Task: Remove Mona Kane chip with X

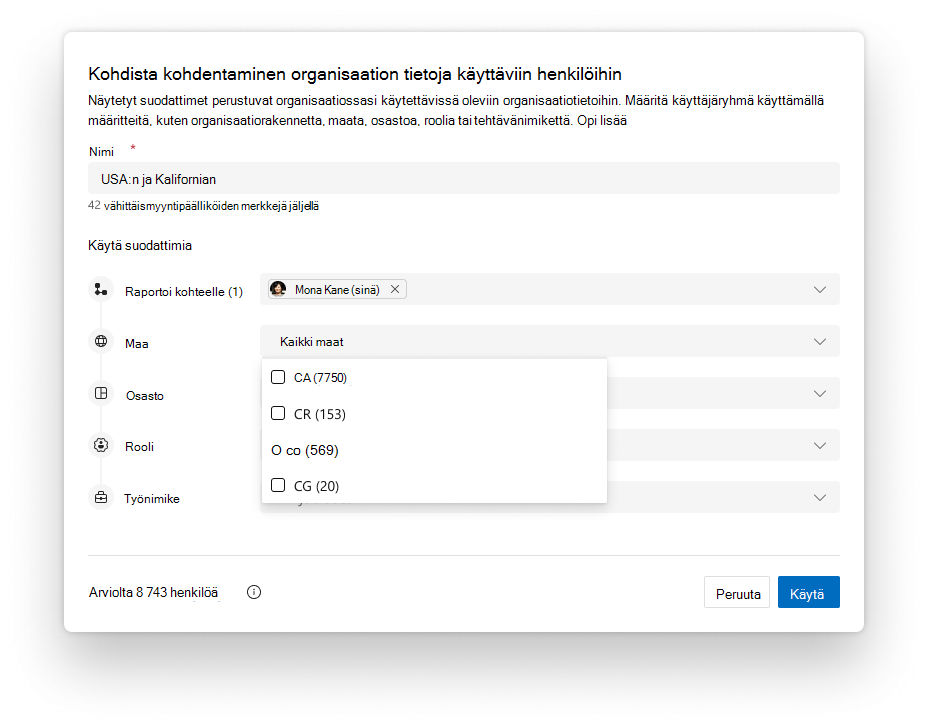Action: 395,289
